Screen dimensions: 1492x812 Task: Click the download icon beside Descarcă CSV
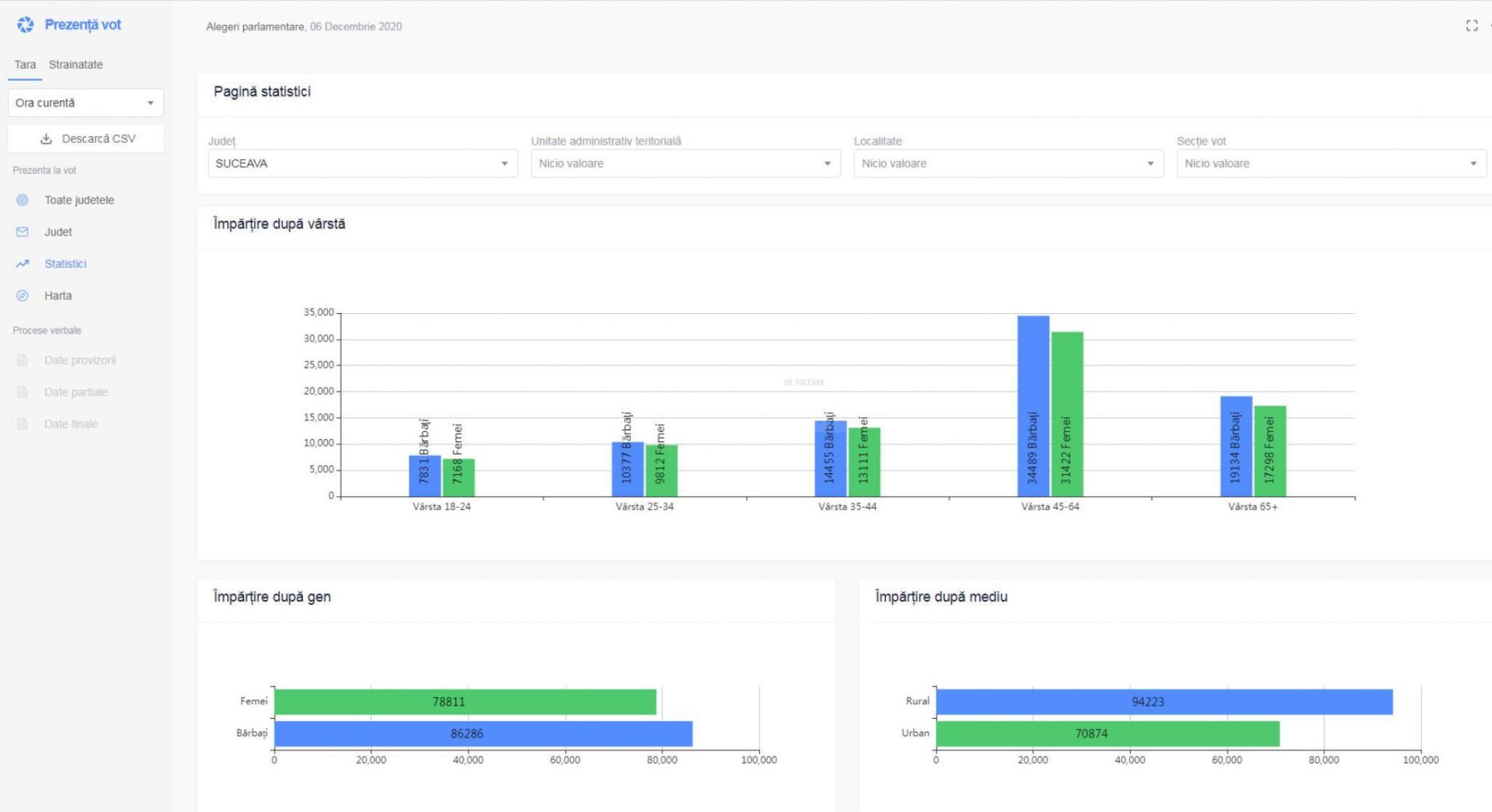tap(46, 139)
